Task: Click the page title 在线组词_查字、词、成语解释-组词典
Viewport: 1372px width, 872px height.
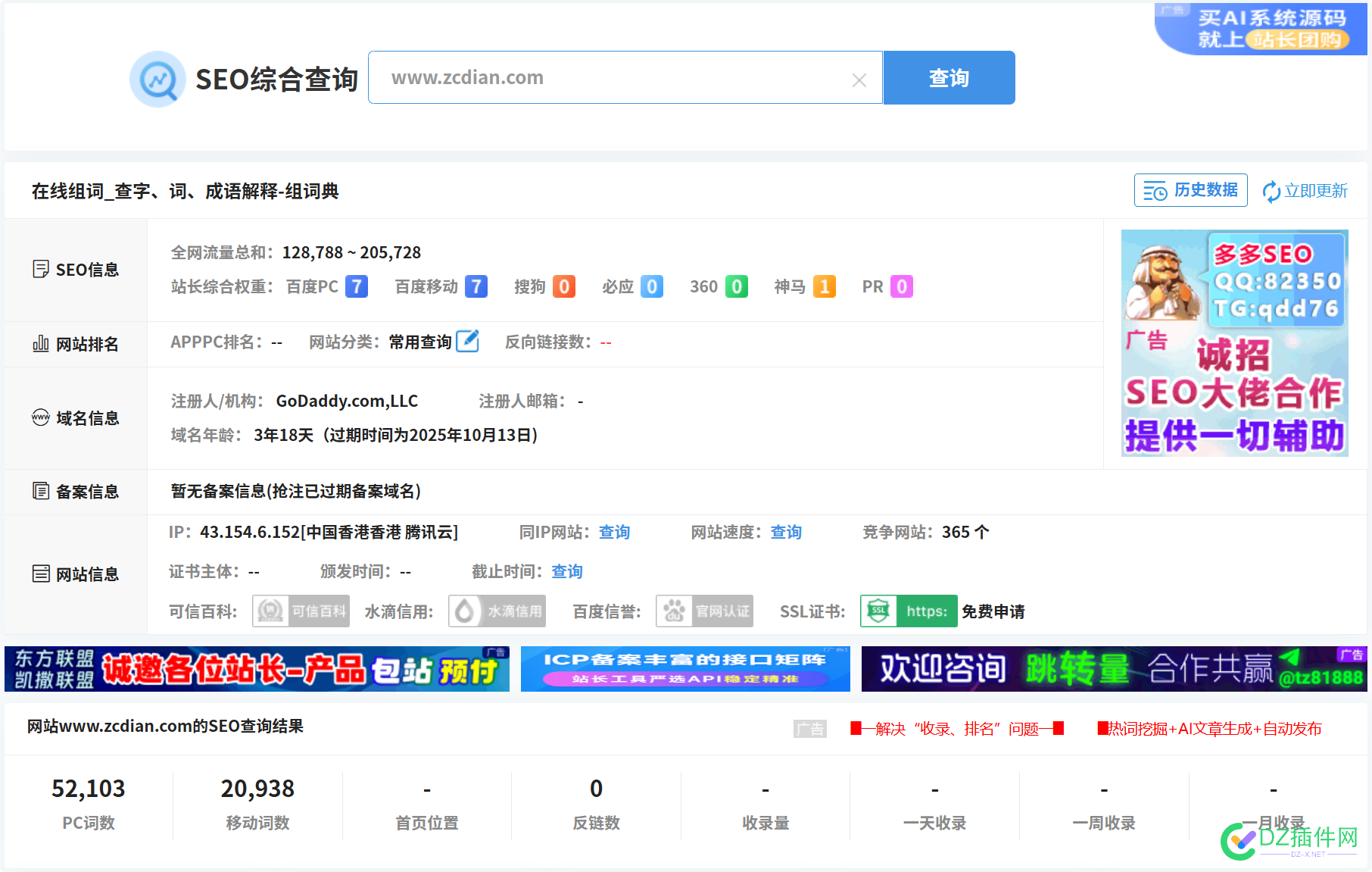Action: click(185, 191)
